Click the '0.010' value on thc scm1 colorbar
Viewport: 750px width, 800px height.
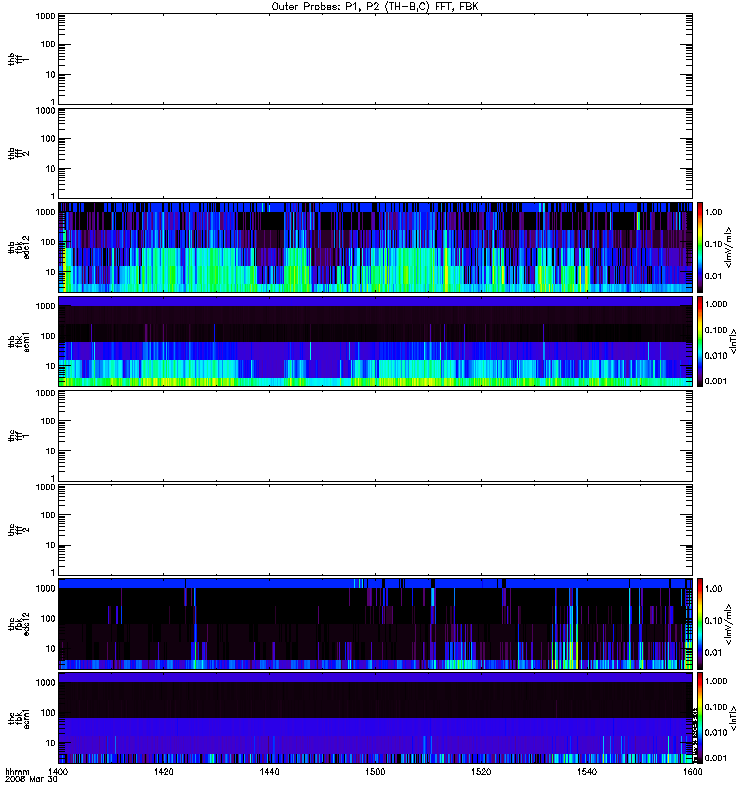(x=716, y=733)
